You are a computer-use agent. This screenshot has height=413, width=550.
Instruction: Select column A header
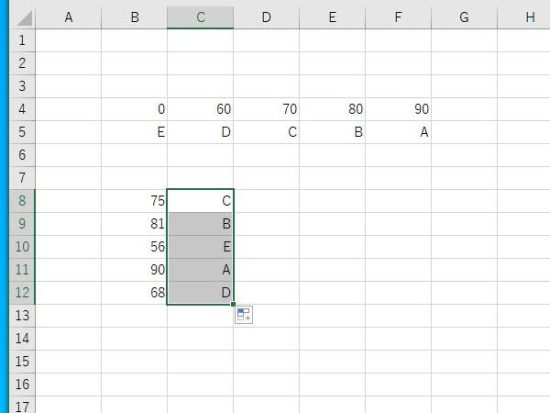pyautogui.click(x=68, y=17)
